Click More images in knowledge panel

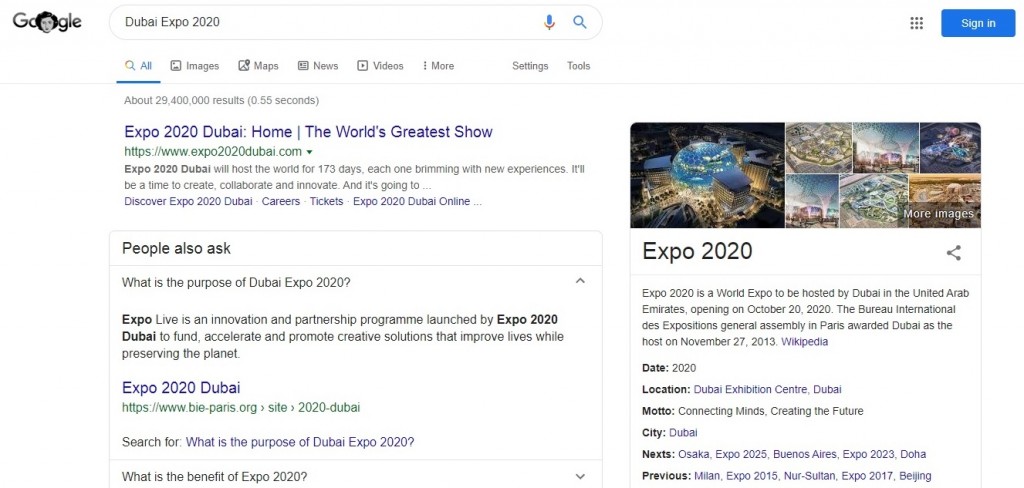[938, 214]
